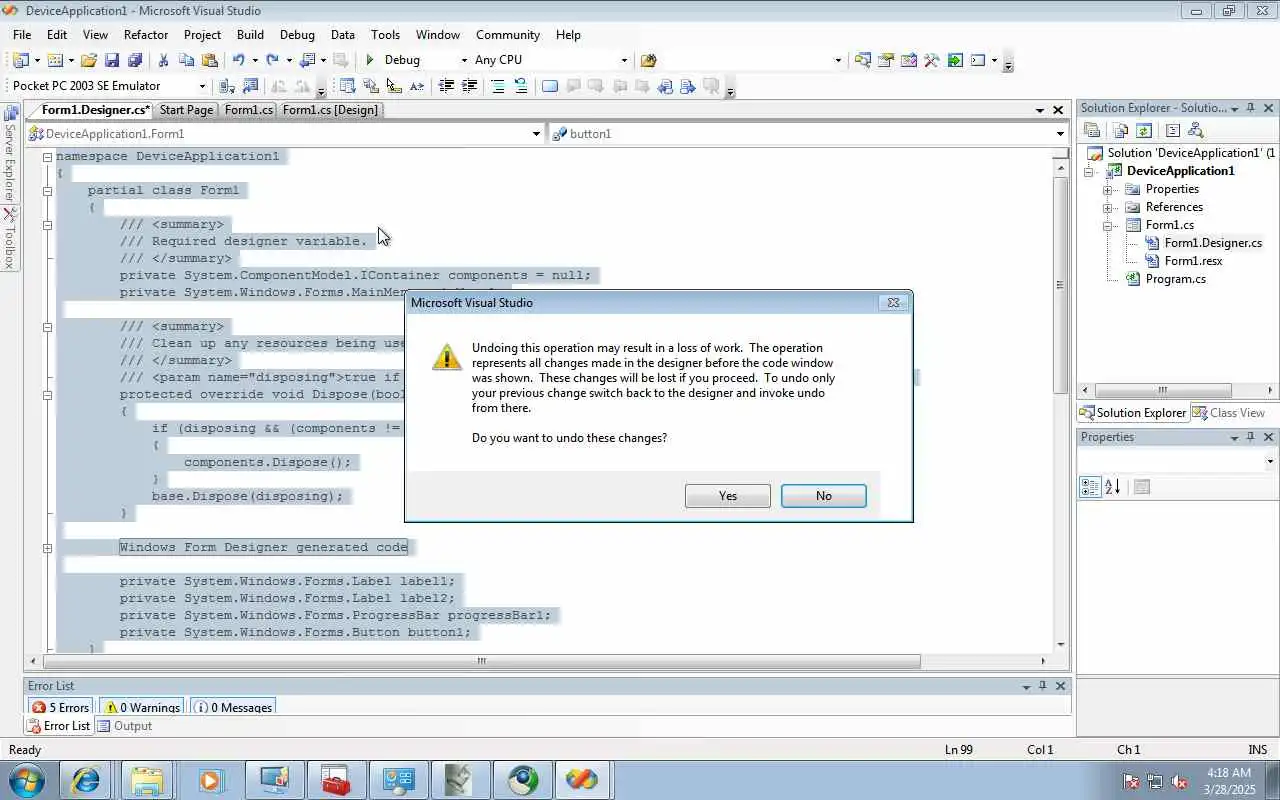1280x800 pixels.
Task: Toggle Alphabetical sort in Properties panel
Action: click(x=1113, y=487)
